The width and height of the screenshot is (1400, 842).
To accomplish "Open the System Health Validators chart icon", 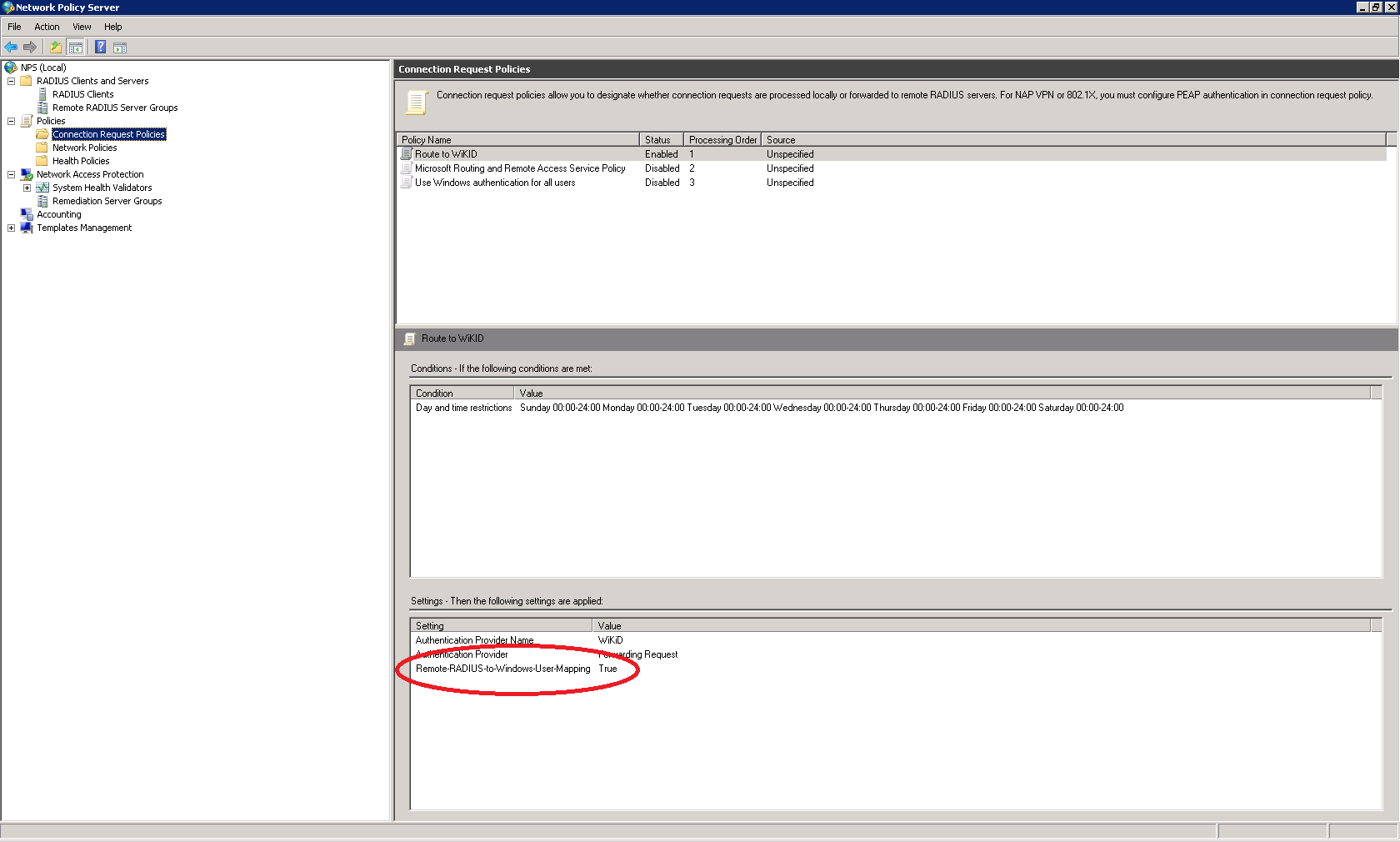I will (x=42, y=188).
